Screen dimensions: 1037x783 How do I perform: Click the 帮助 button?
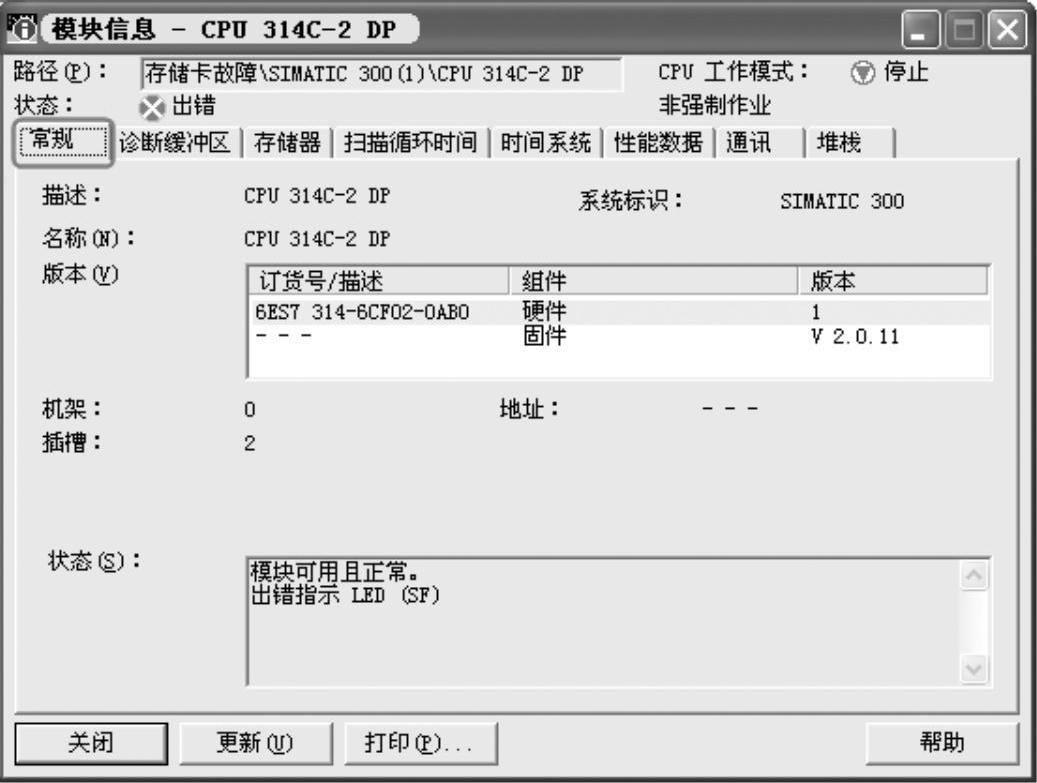pyautogui.click(x=942, y=743)
